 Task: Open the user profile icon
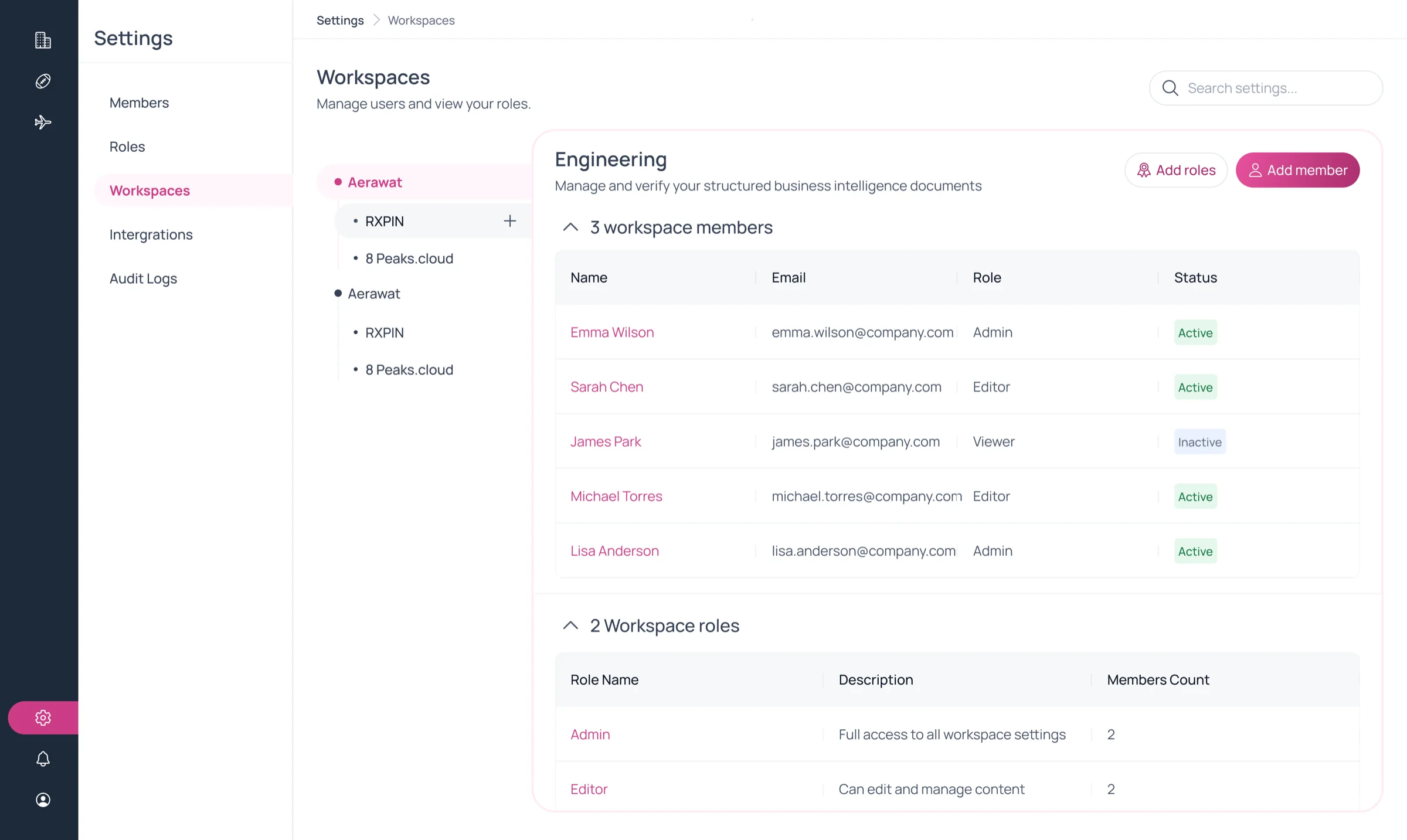pyautogui.click(x=43, y=800)
